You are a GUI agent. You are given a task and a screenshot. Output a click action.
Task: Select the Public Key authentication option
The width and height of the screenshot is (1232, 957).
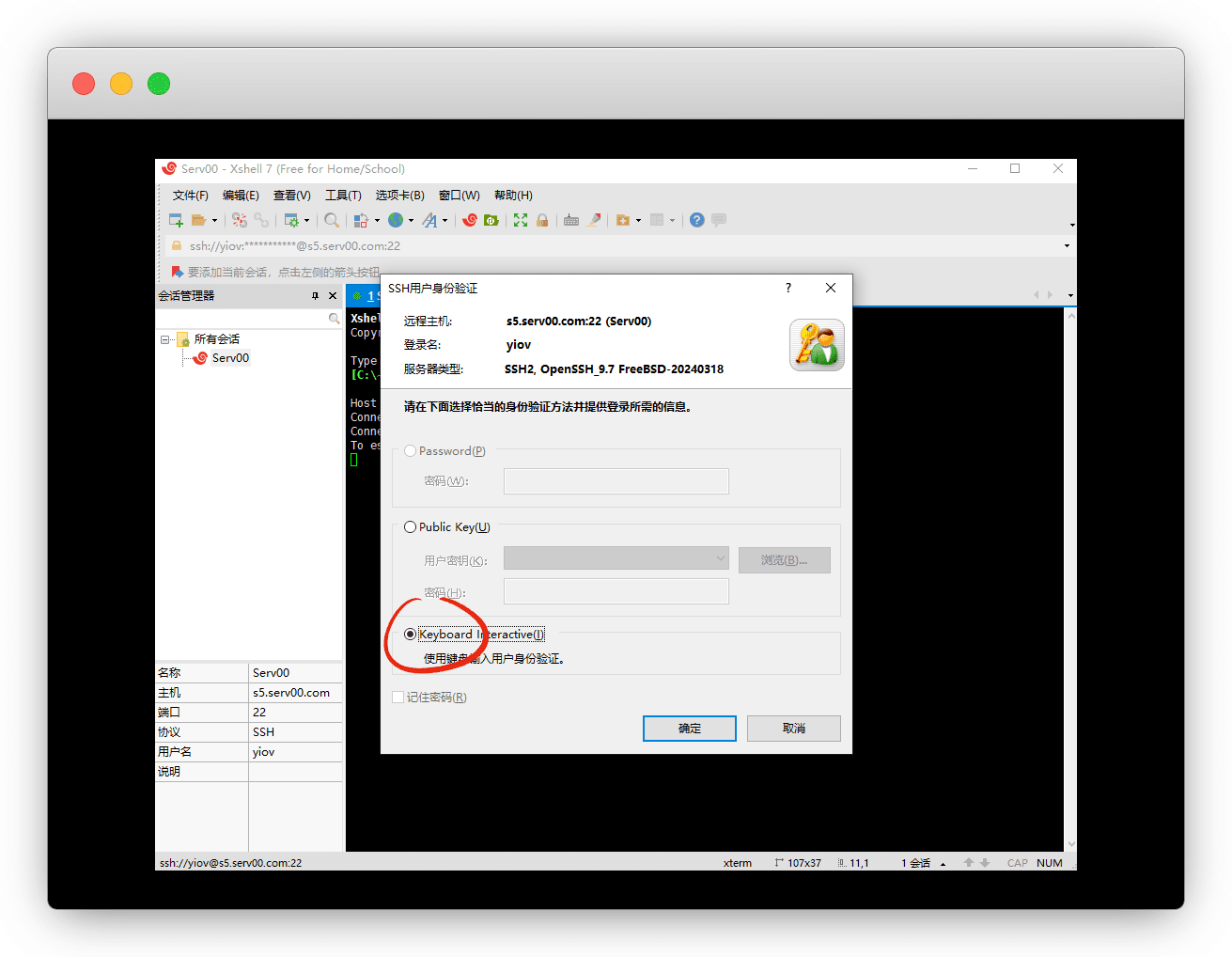[x=410, y=527]
